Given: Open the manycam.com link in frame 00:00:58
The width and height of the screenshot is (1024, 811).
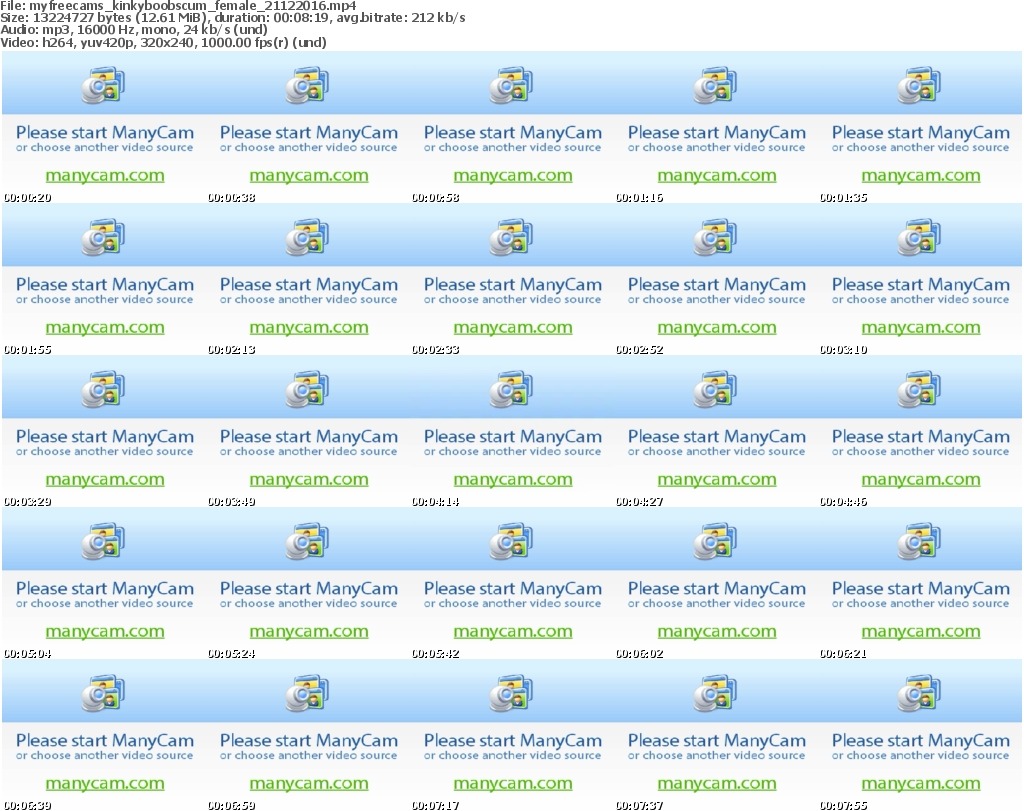Looking at the screenshot, I should tap(513, 176).
